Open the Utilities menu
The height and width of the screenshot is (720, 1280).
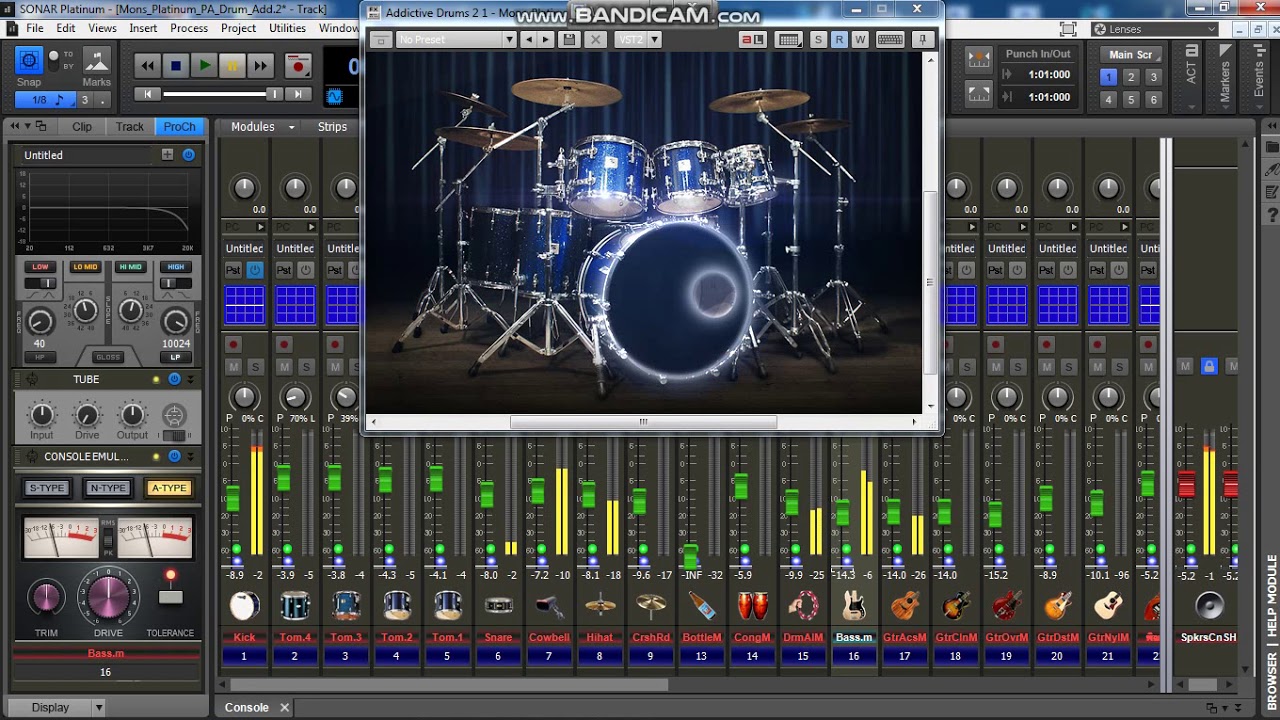tap(287, 28)
